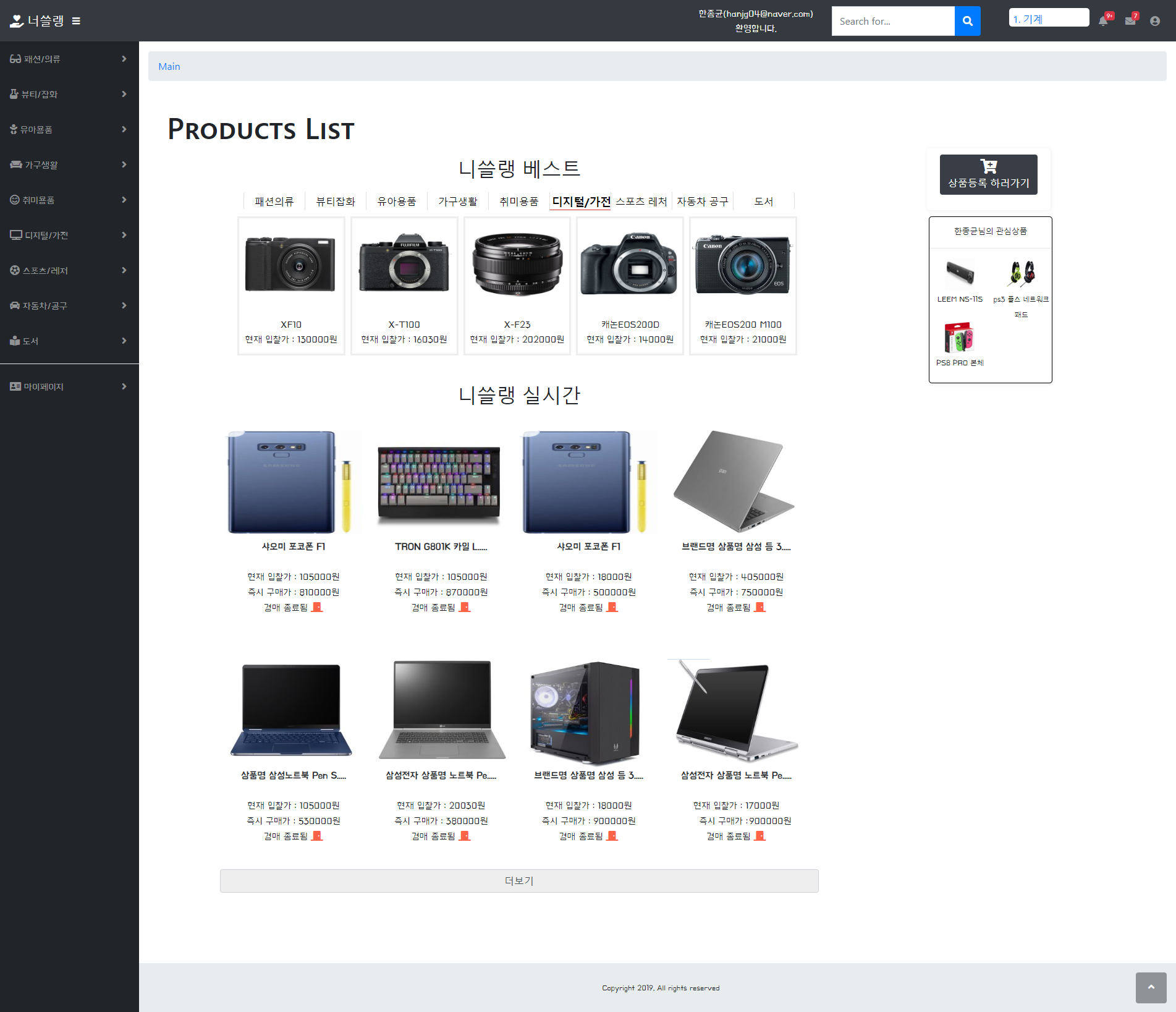The width and height of the screenshot is (1176, 1012).
Task: Open the messages envelope icon
Action: pos(1130,21)
